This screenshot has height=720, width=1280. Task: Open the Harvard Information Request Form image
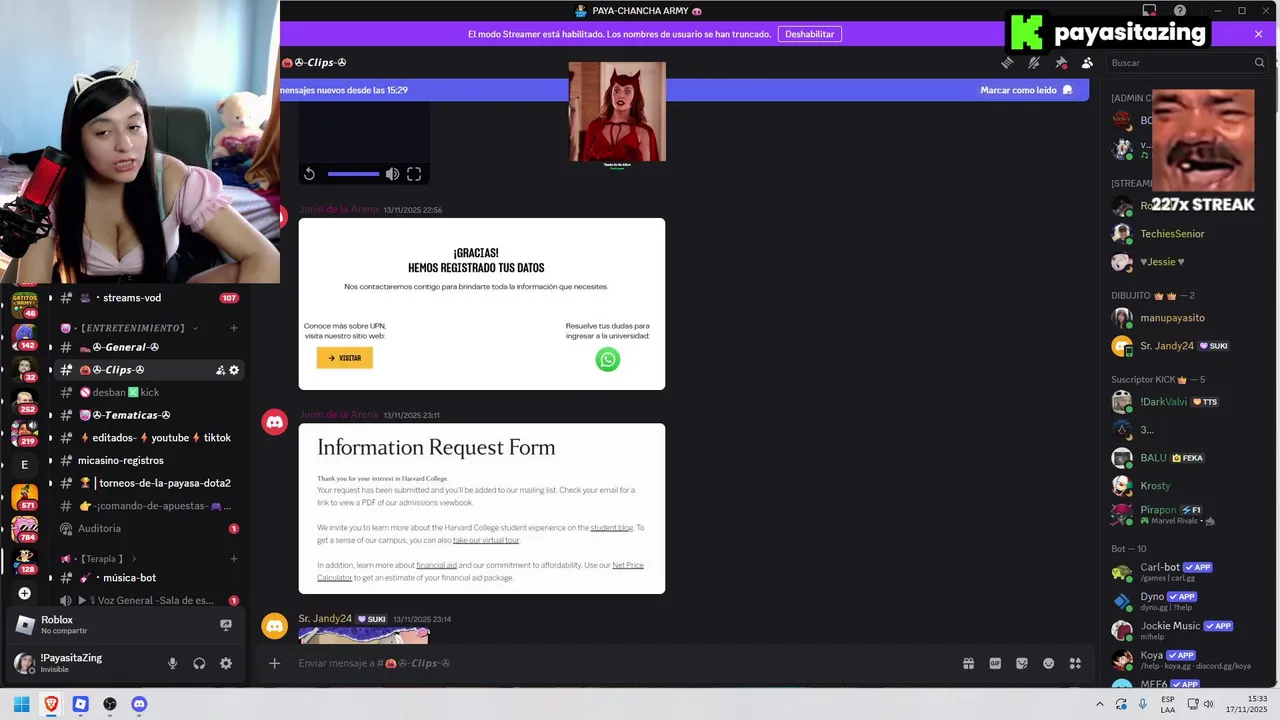(481, 508)
